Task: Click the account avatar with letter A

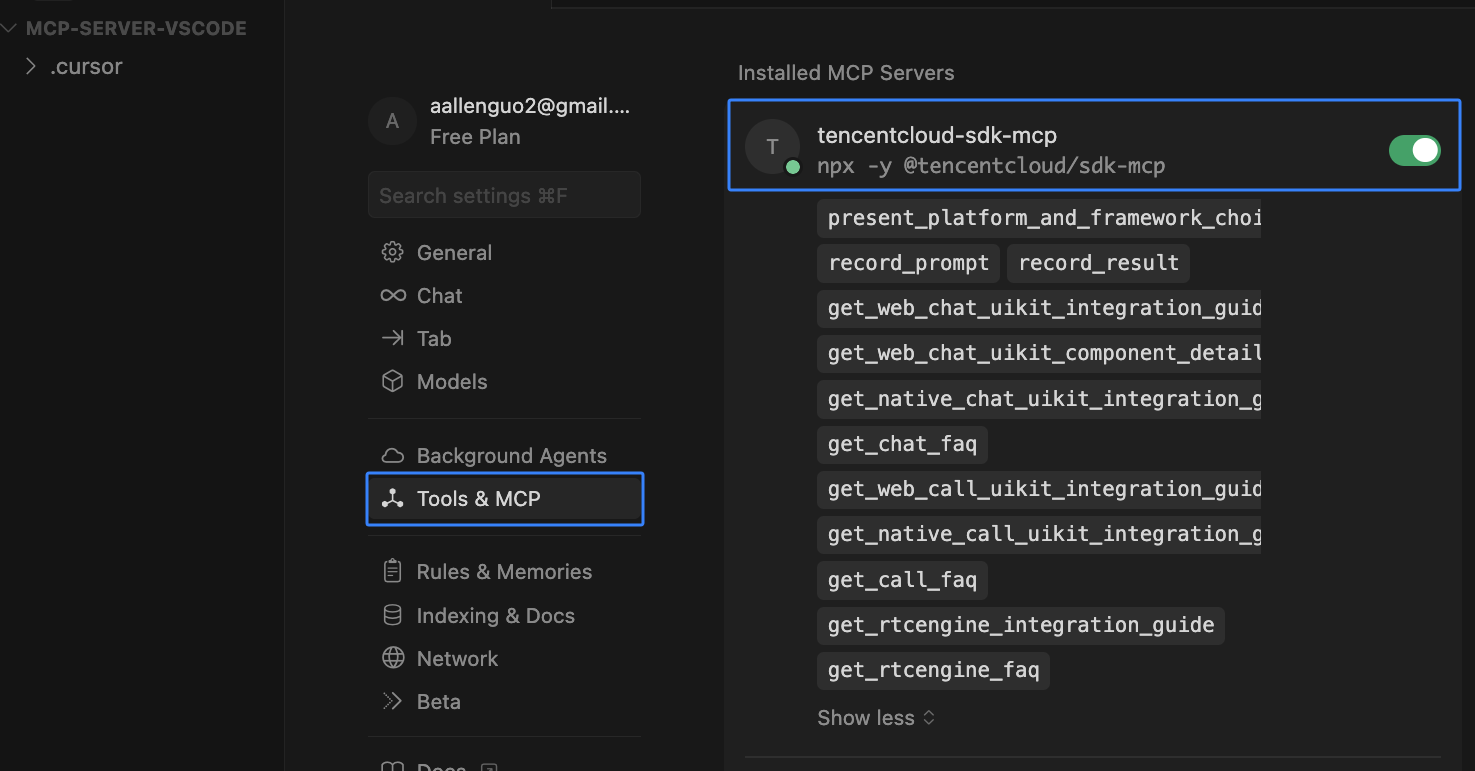Action: (x=392, y=121)
